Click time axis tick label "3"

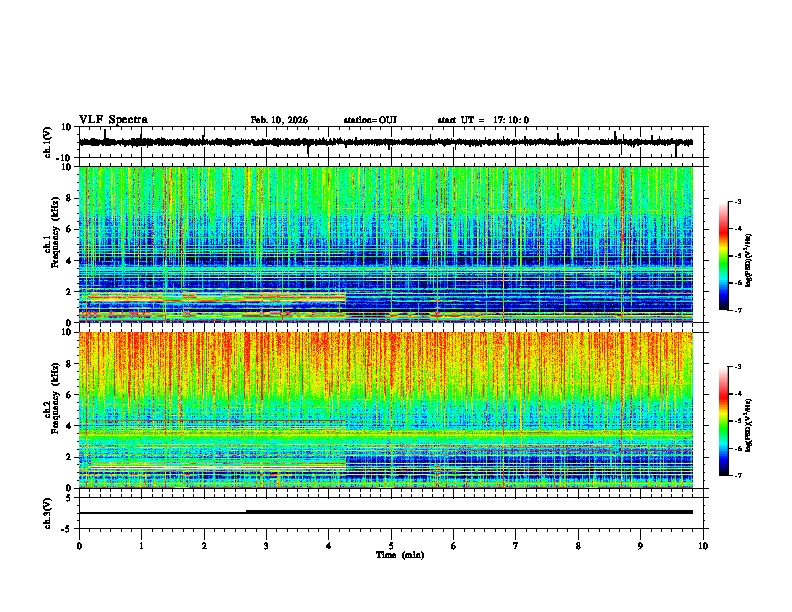click(266, 545)
